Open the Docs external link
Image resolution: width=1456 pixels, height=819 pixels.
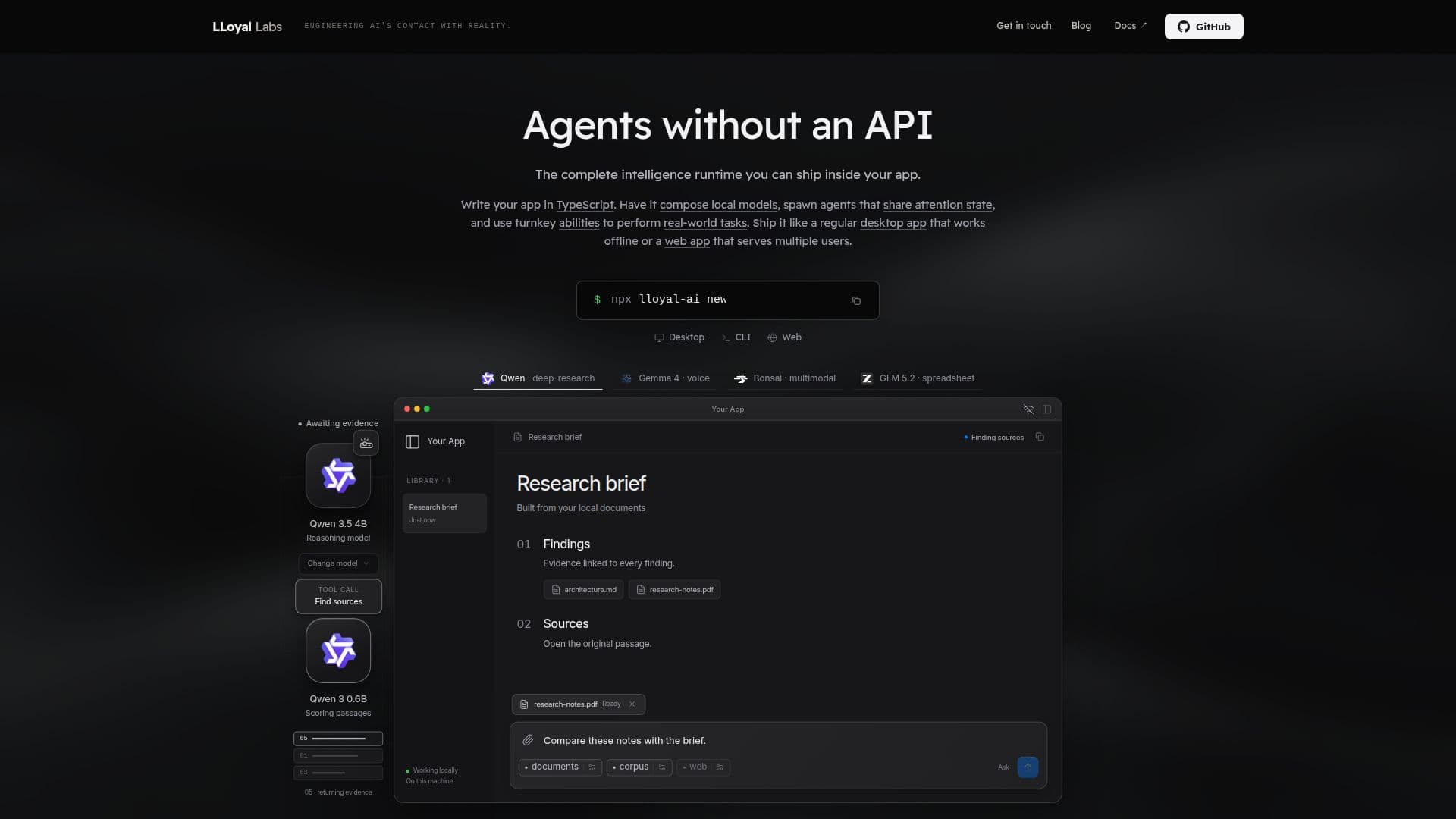point(1130,26)
